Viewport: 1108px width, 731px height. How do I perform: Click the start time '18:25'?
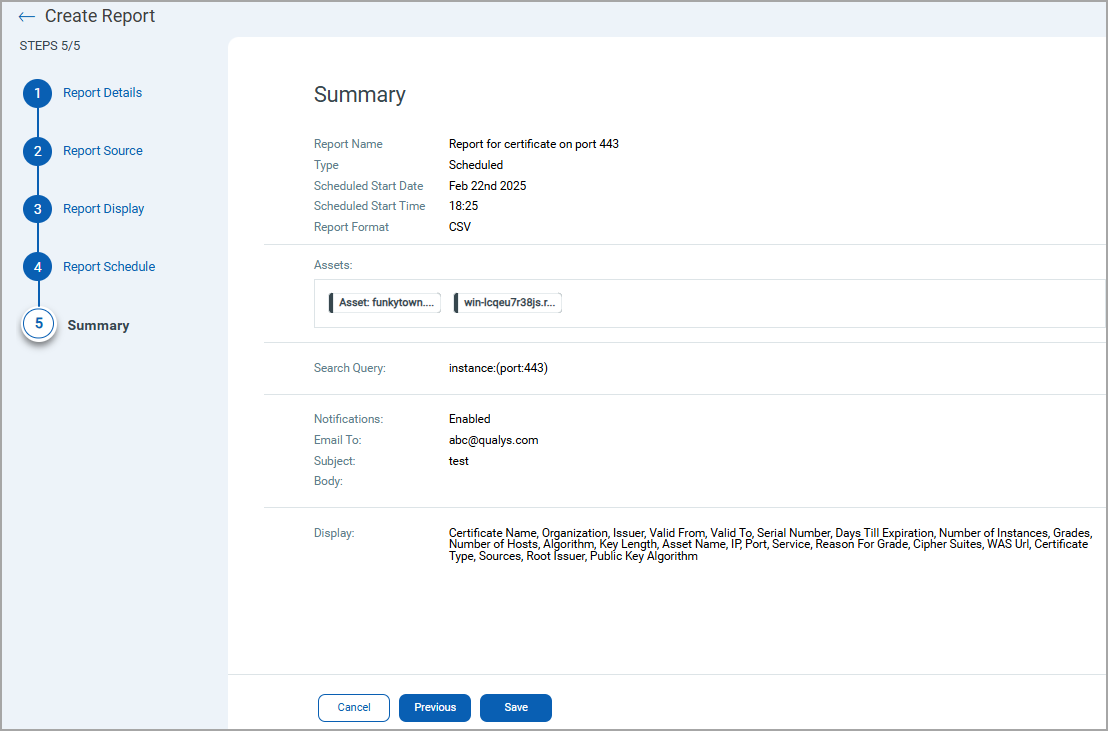click(464, 206)
